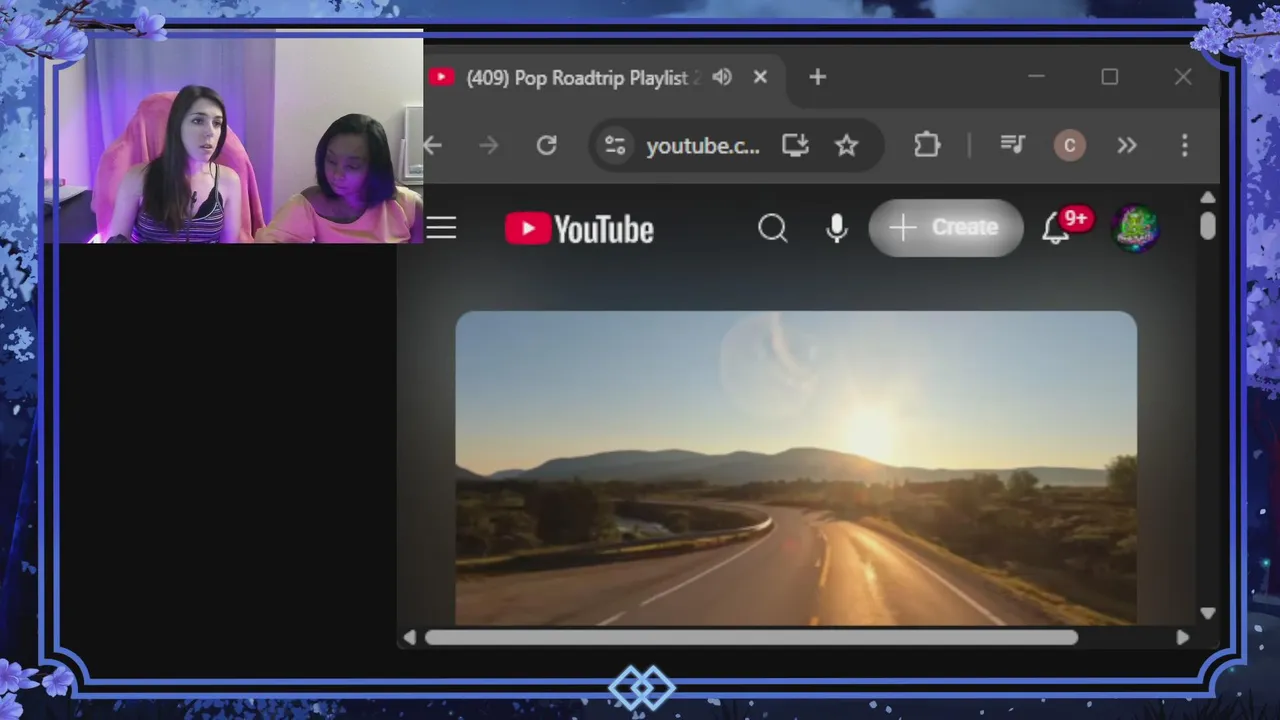
Task: Open site information icon in address bar
Action: pyautogui.click(x=615, y=146)
